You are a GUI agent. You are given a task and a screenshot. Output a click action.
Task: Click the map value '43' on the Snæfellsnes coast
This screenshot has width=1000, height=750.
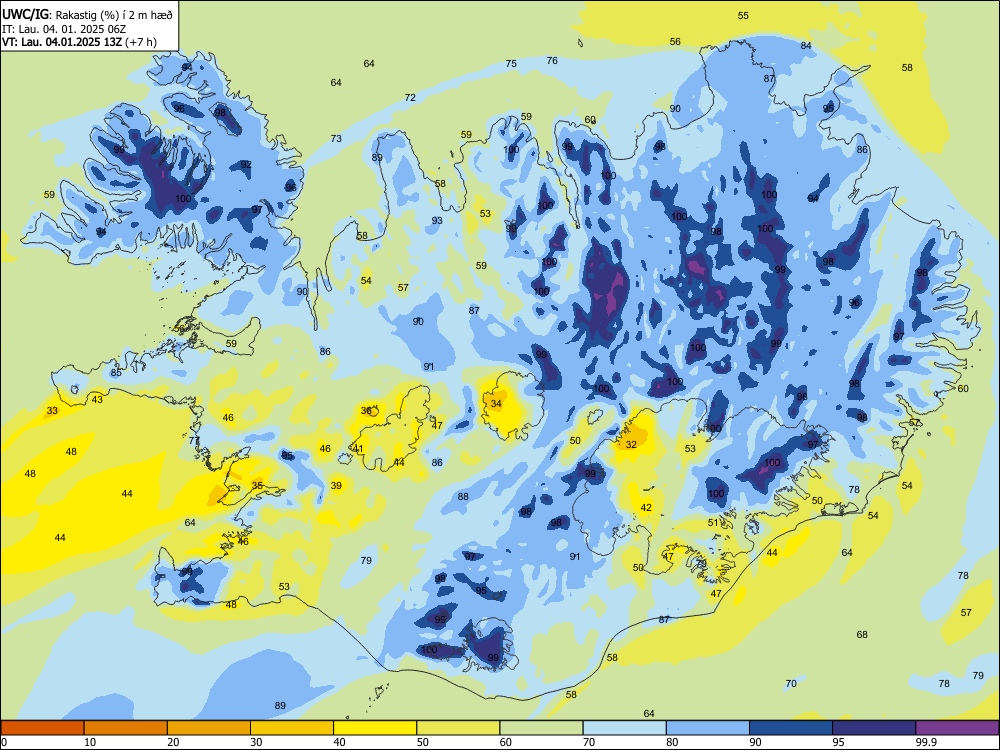[x=97, y=399]
